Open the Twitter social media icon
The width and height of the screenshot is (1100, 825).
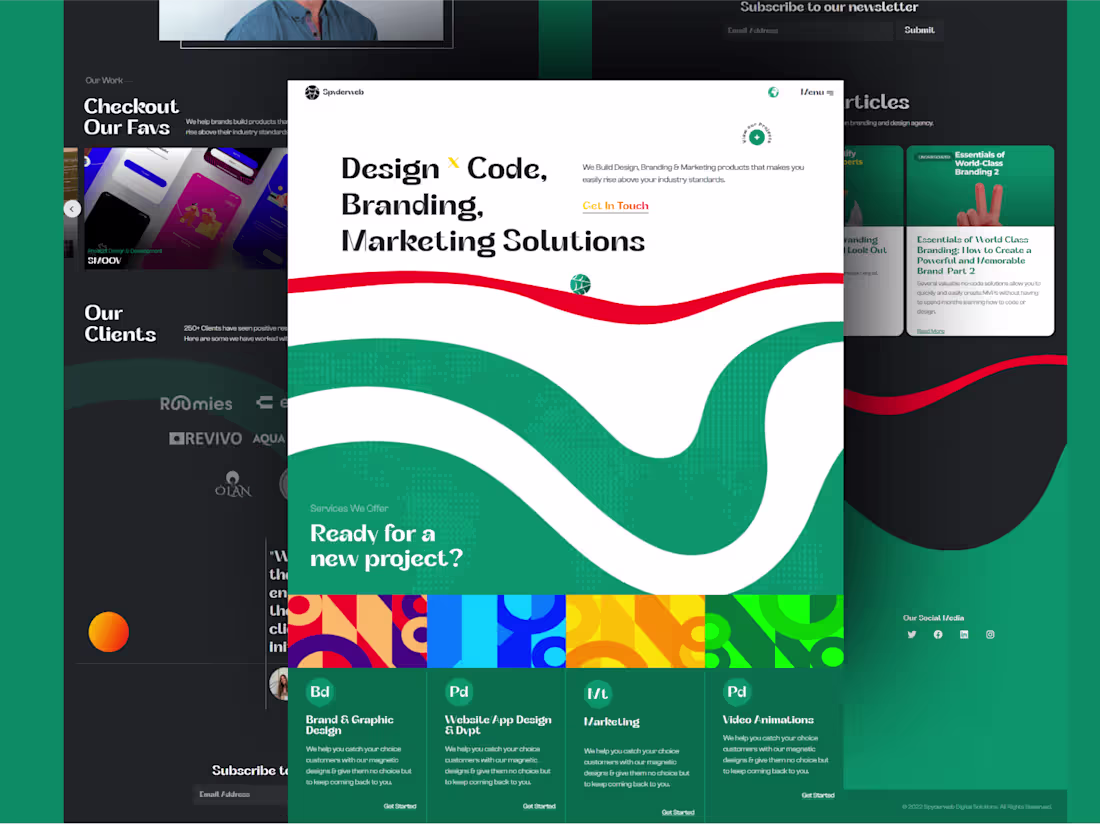911,634
